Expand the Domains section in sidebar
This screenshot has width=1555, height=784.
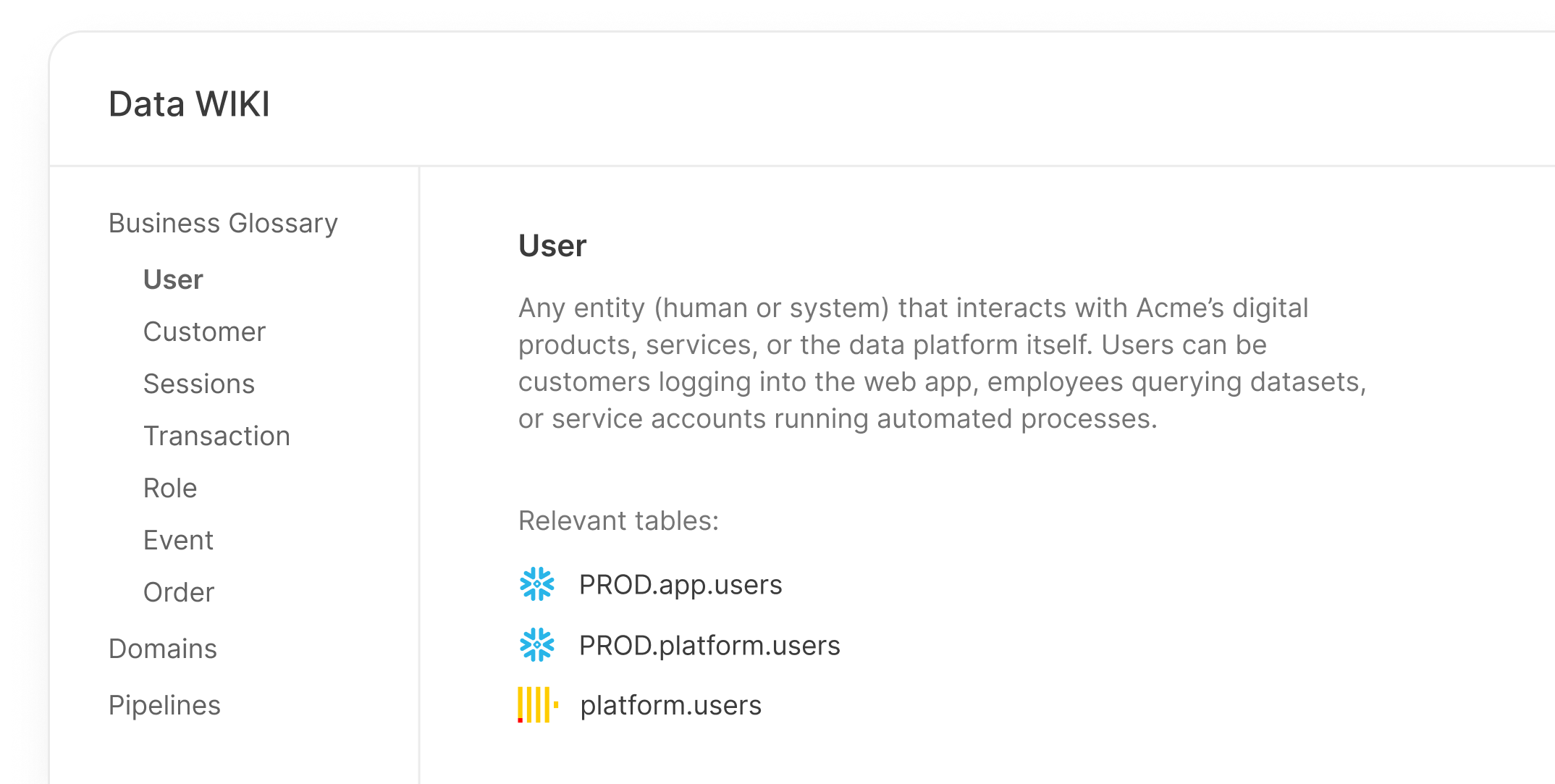coord(163,649)
